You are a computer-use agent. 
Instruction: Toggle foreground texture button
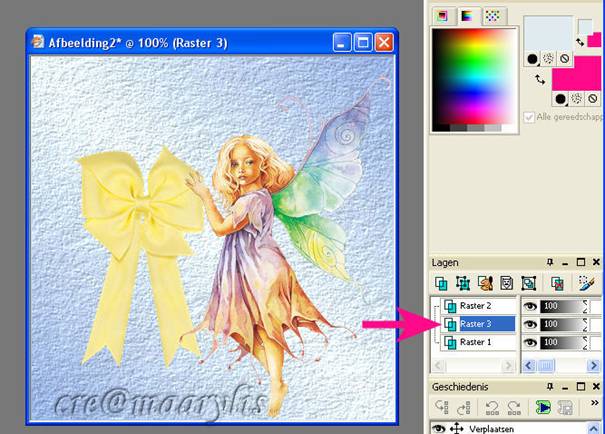pyautogui.click(x=548, y=59)
